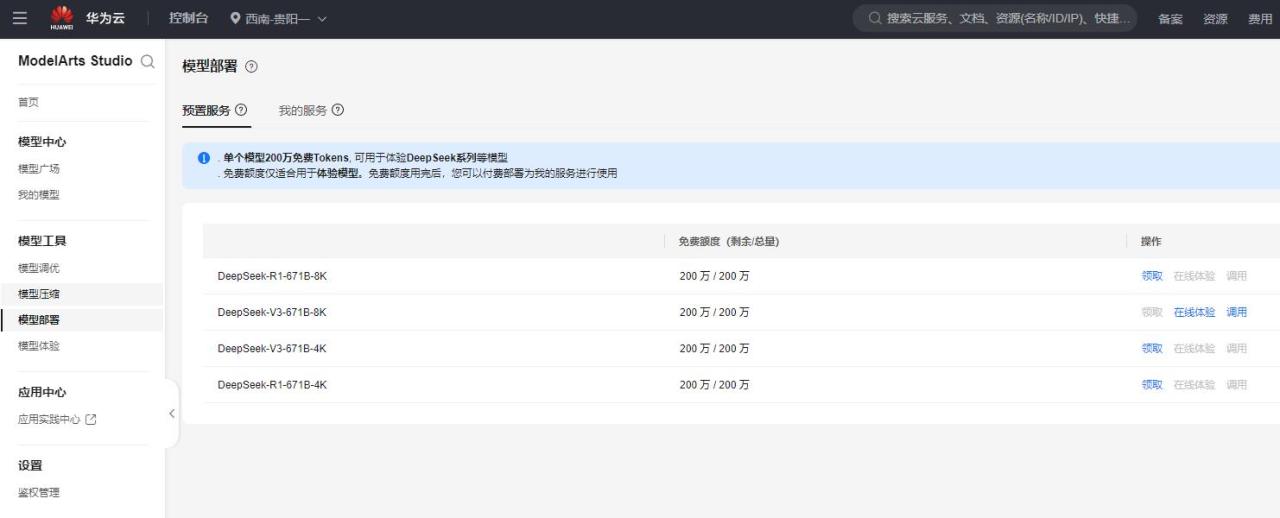This screenshot has height=518, width=1280.
Task: Click the ModelArts Studio search icon
Action: tap(148, 62)
